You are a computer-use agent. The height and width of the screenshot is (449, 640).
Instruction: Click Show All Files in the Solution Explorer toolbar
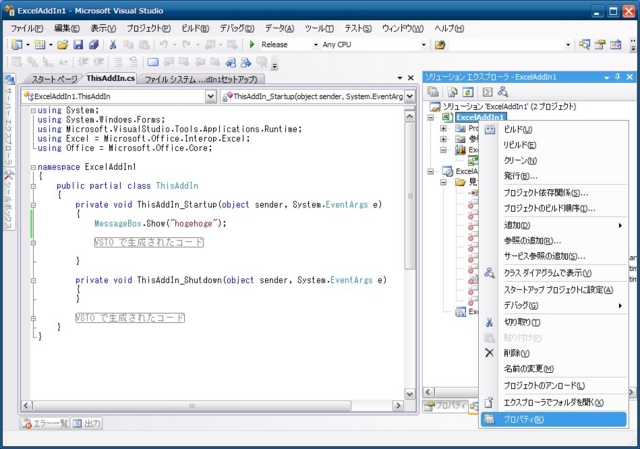[452, 92]
